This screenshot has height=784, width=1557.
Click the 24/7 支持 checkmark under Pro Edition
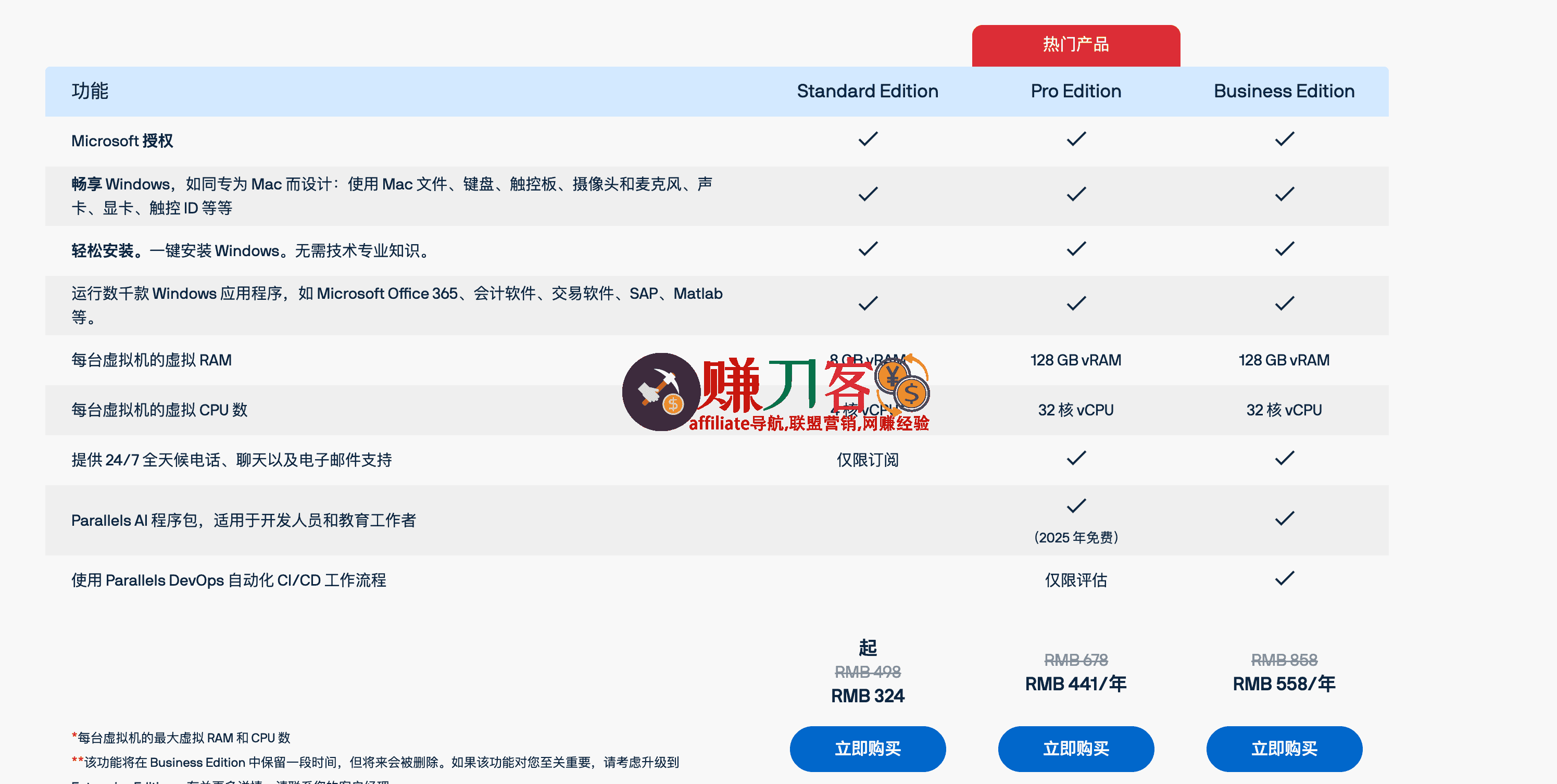click(x=1075, y=458)
